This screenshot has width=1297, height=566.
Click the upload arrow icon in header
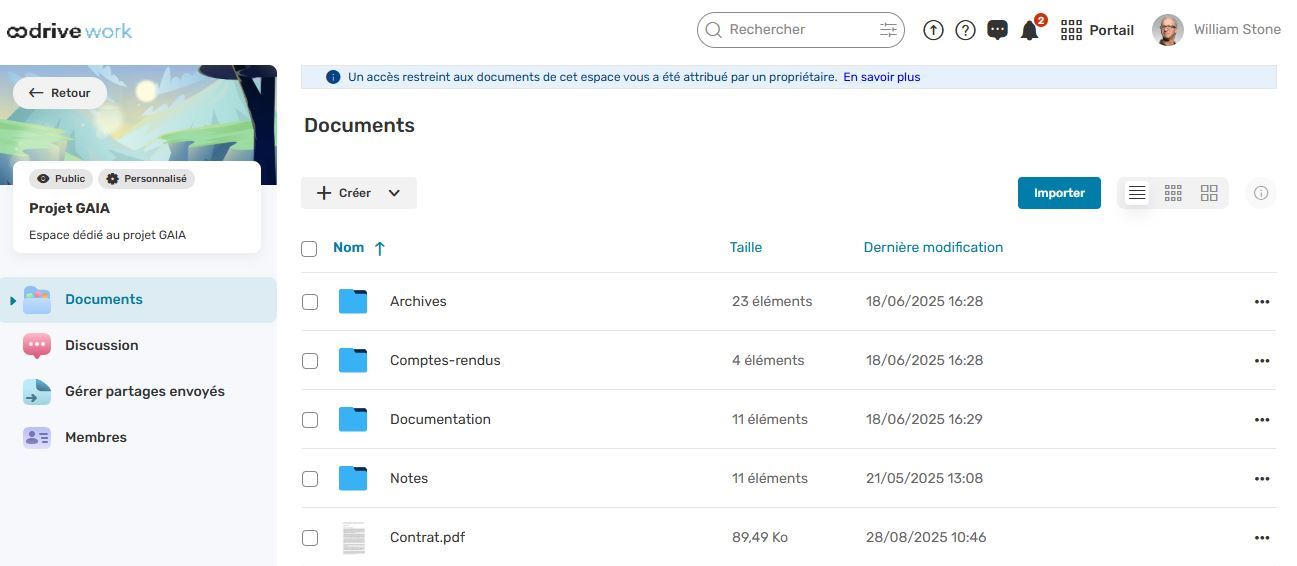click(933, 30)
